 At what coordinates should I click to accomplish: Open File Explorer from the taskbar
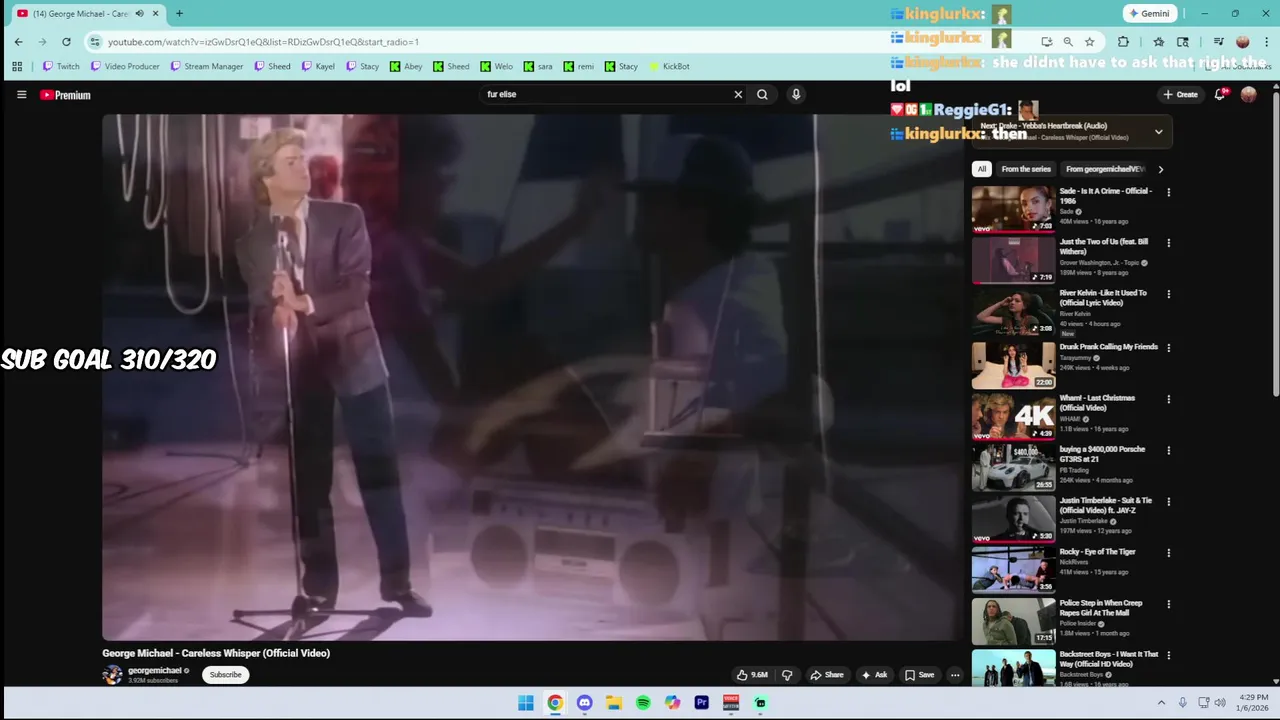614,703
